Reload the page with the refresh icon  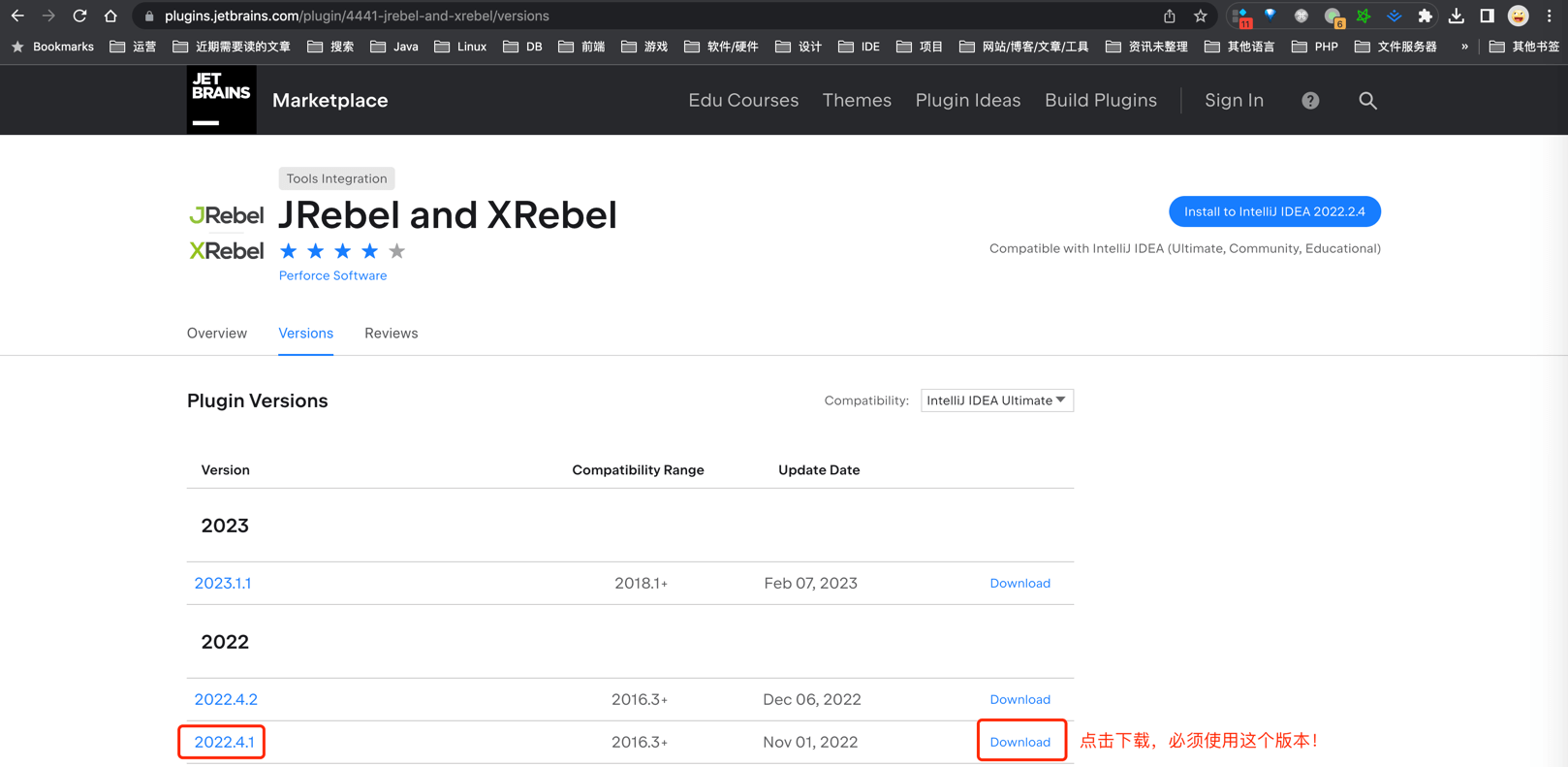click(x=79, y=16)
